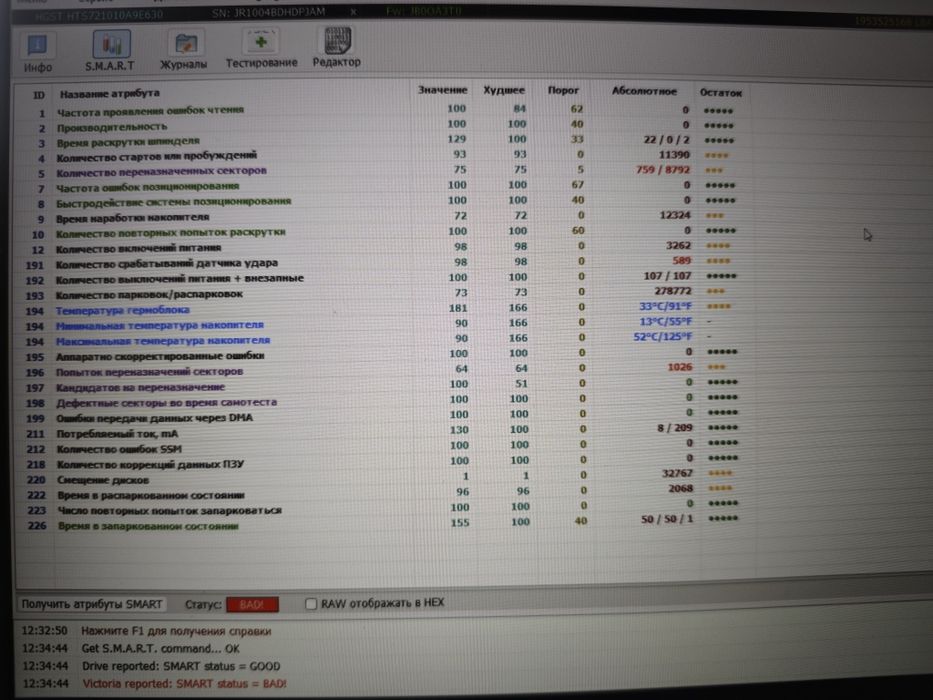The width and height of the screenshot is (933, 700).
Task: Click the absolute value 278772
Action: [x=672, y=291]
